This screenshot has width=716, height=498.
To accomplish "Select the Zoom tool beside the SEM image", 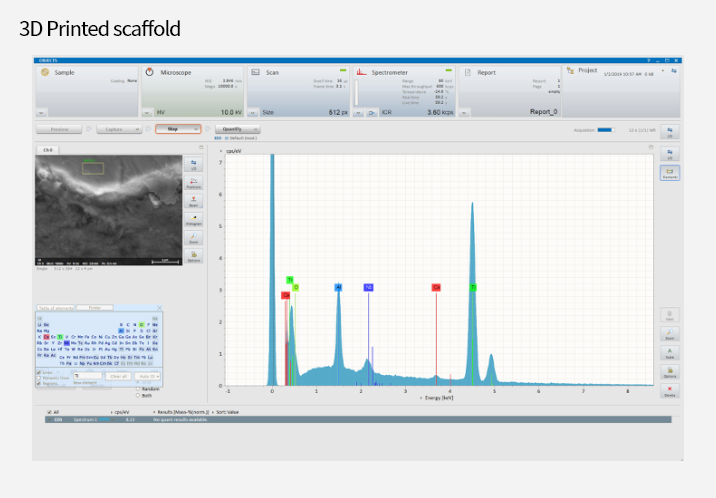I will click(x=195, y=237).
